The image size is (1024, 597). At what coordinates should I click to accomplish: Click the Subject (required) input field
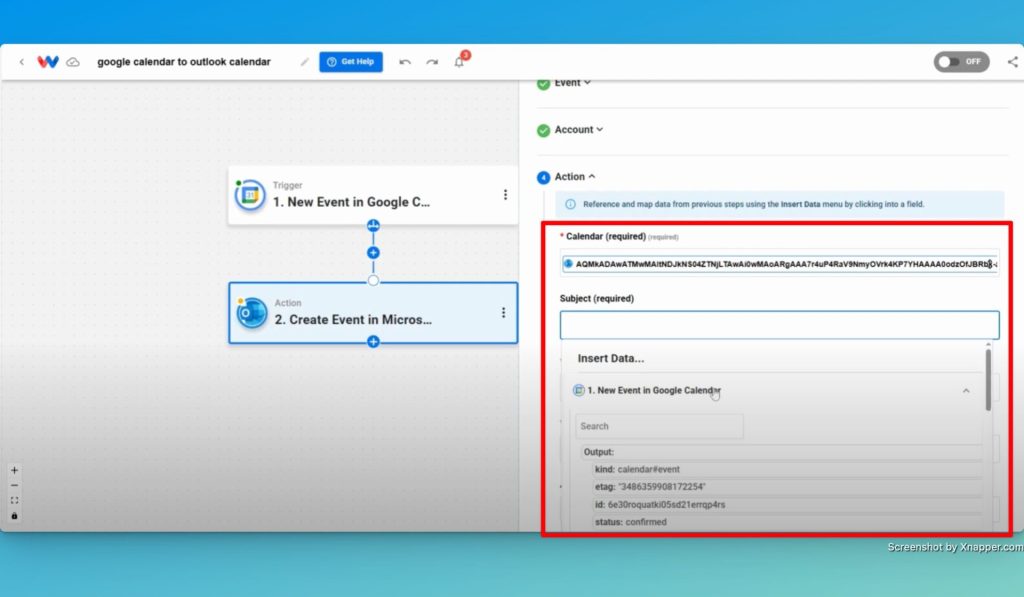779,325
